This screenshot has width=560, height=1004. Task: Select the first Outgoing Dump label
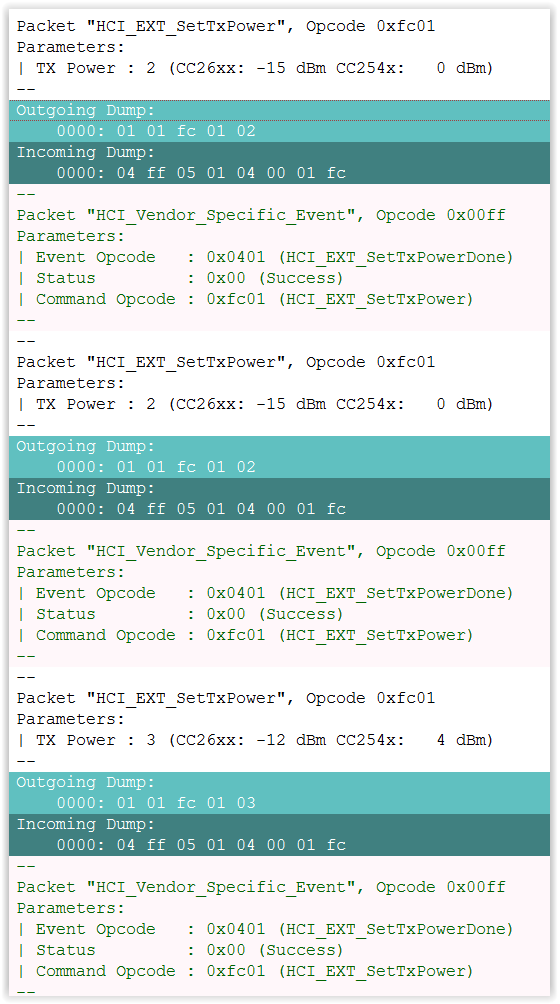point(86,111)
